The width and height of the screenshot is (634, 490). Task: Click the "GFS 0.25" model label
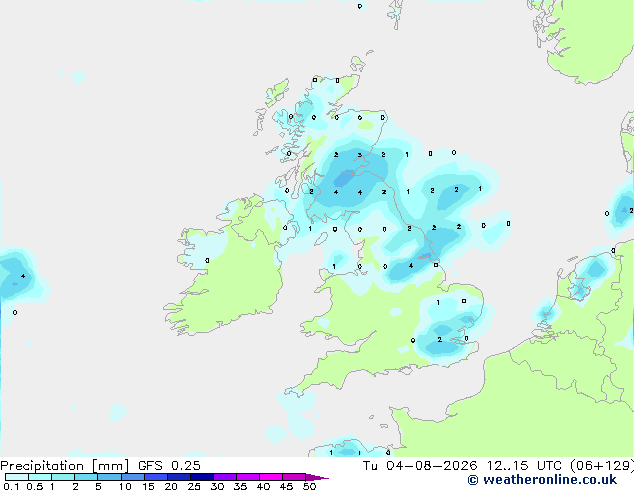pos(169,466)
